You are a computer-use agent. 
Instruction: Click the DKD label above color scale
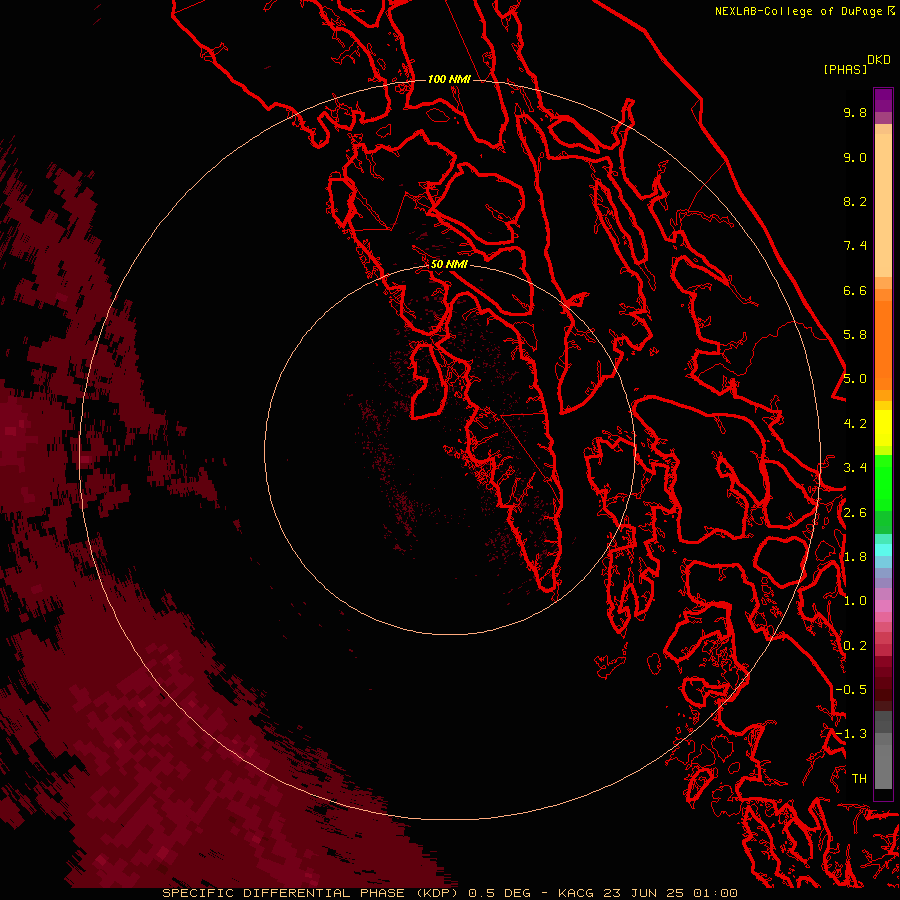tap(879, 60)
